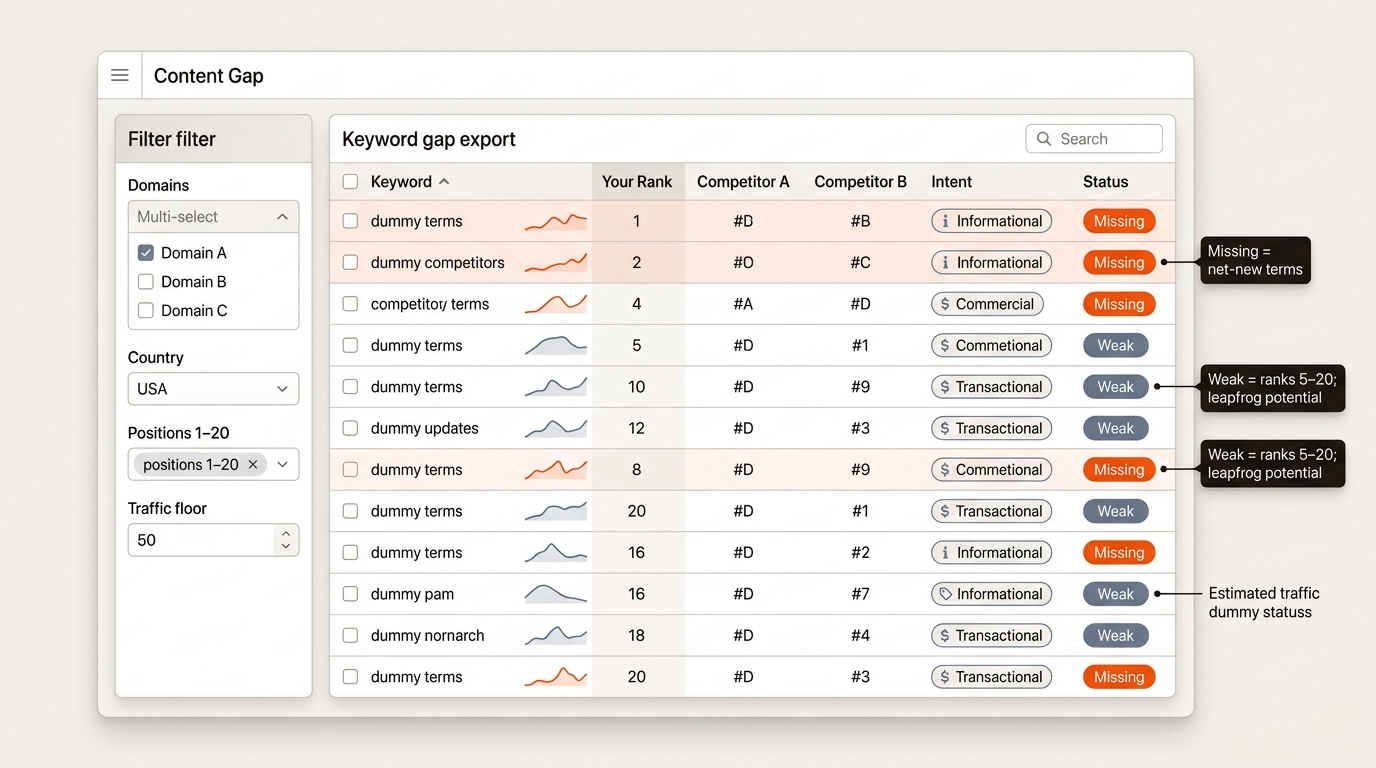Click the dollar icon in dummy nornarch's Transactional tag
Viewport: 1376px width, 768px height.
tap(945, 635)
